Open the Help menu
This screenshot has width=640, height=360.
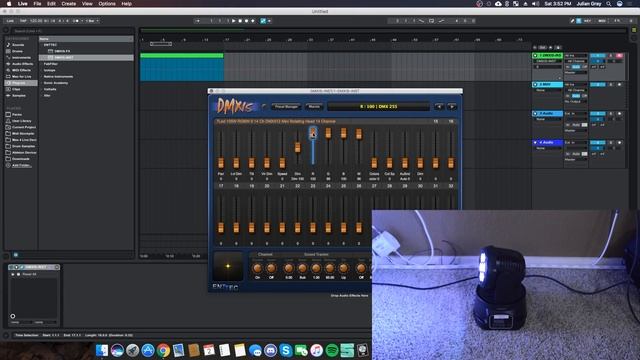[127, 4]
